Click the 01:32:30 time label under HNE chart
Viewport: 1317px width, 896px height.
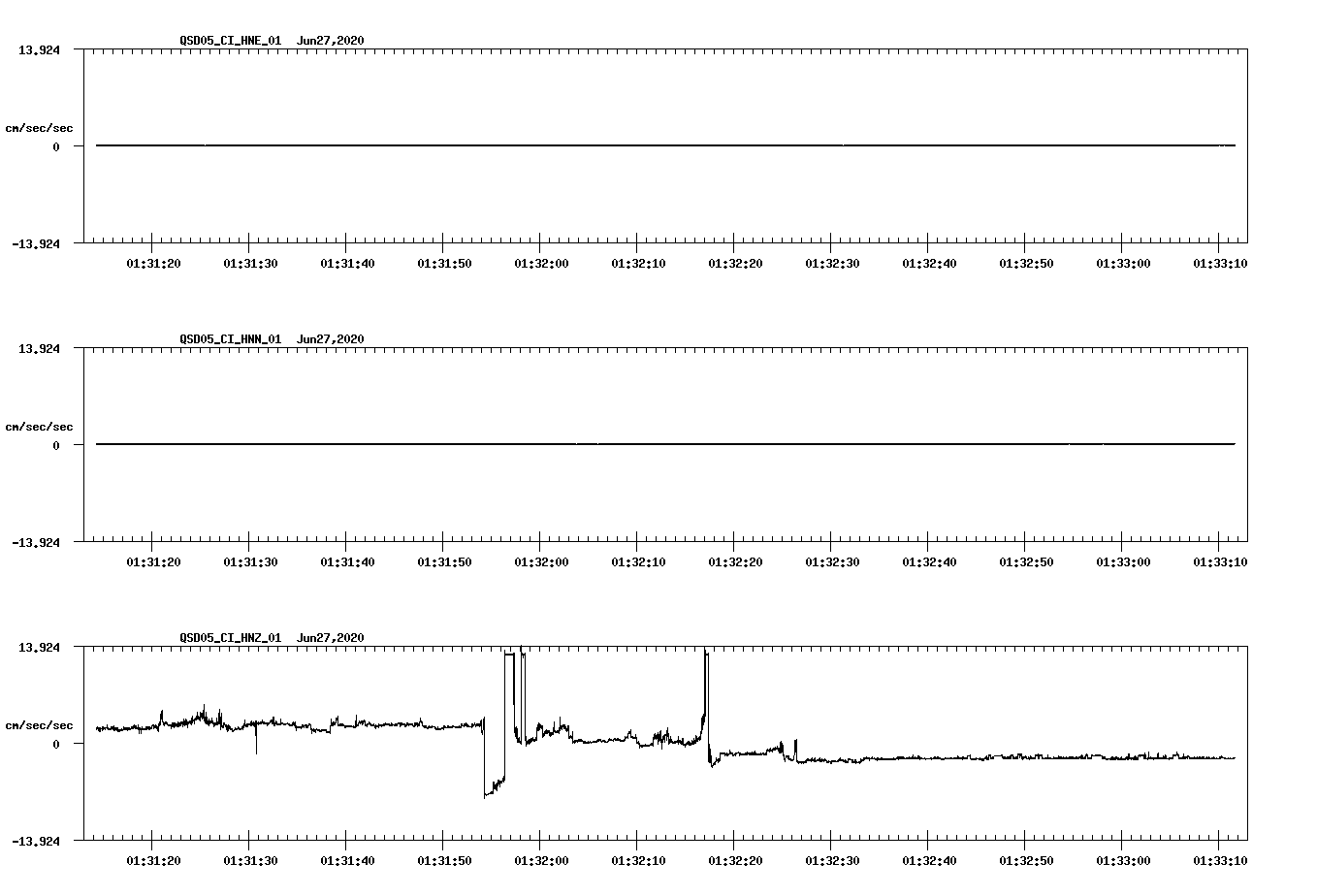[832, 264]
